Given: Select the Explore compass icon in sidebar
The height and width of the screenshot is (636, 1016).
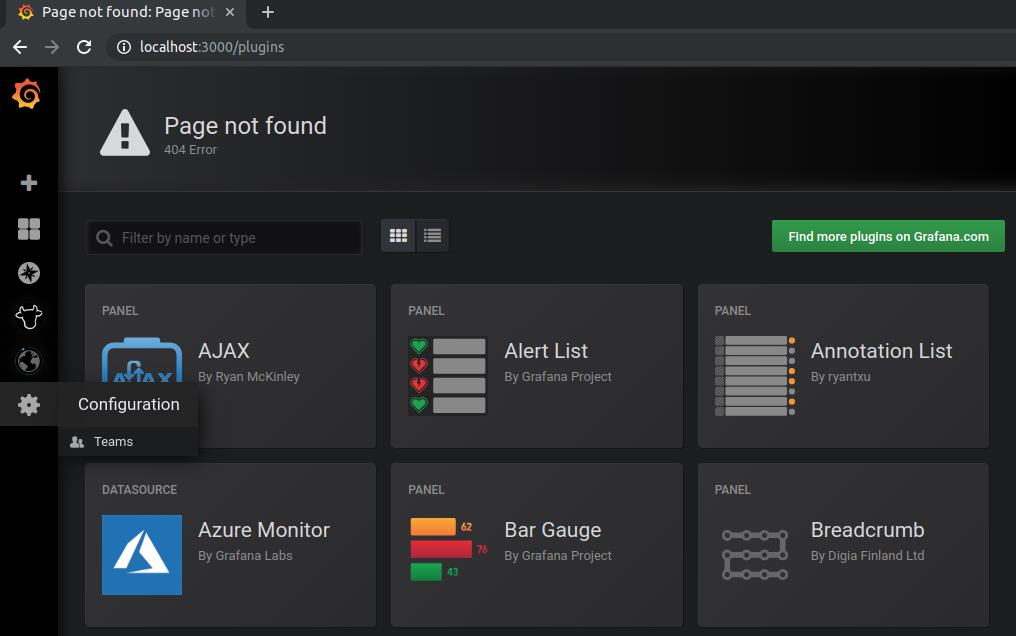Looking at the screenshot, I should pyautogui.click(x=28, y=272).
